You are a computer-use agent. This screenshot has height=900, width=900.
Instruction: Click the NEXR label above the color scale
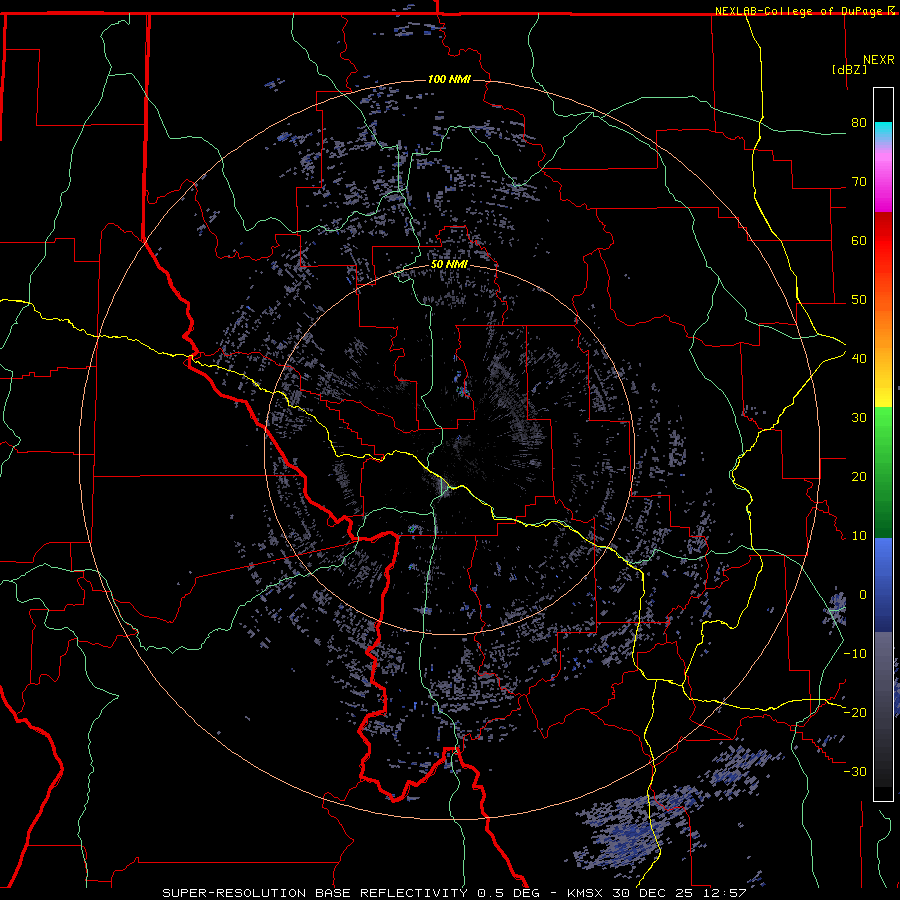point(879,60)
